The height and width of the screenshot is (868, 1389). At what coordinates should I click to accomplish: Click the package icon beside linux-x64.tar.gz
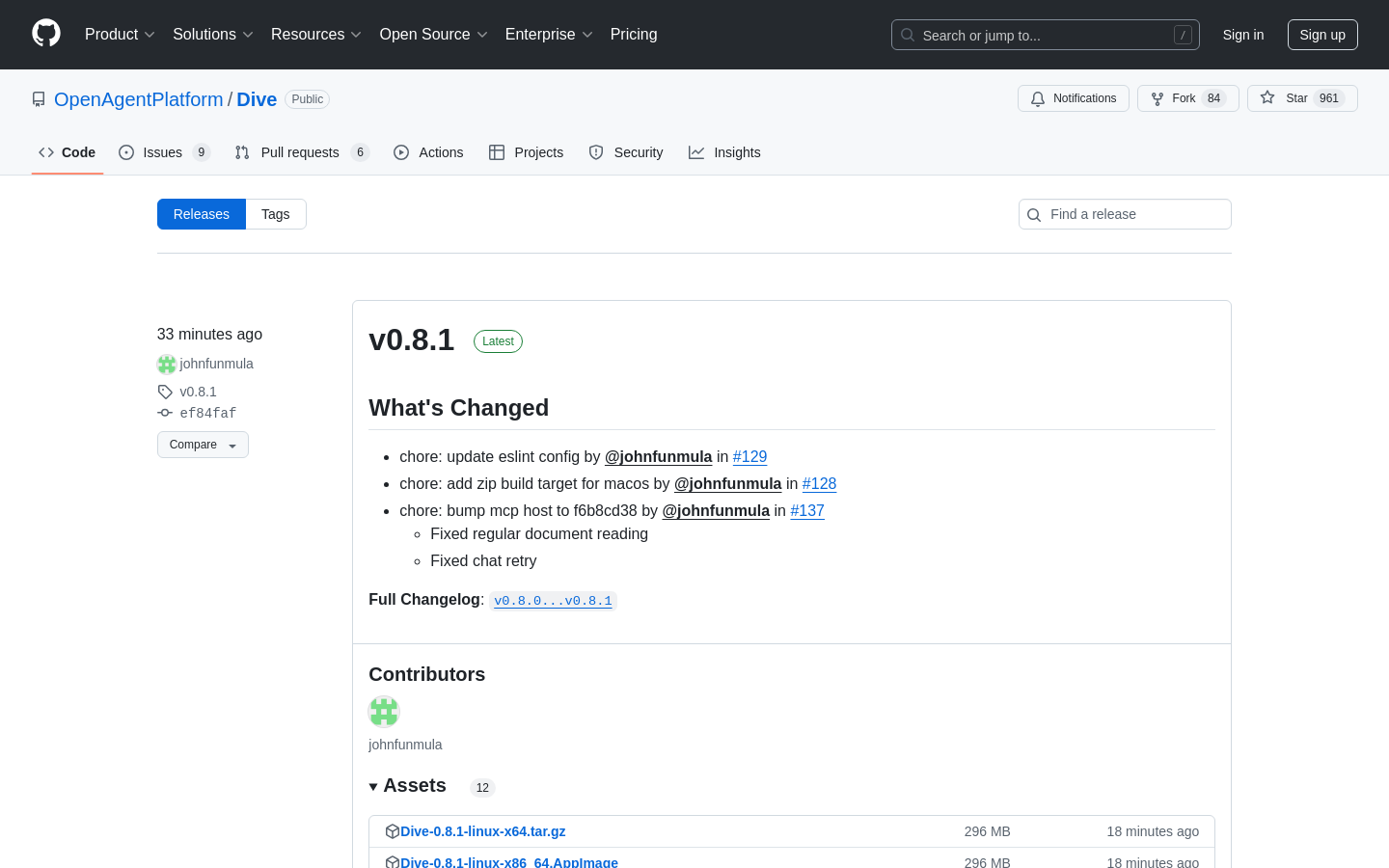(393, 831)
